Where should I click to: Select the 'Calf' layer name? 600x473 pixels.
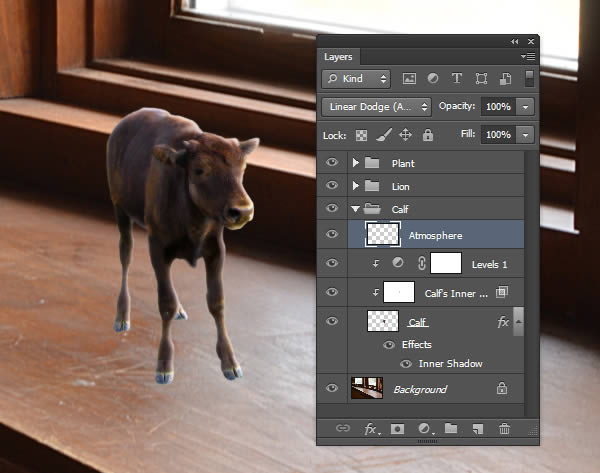point(418,322)
